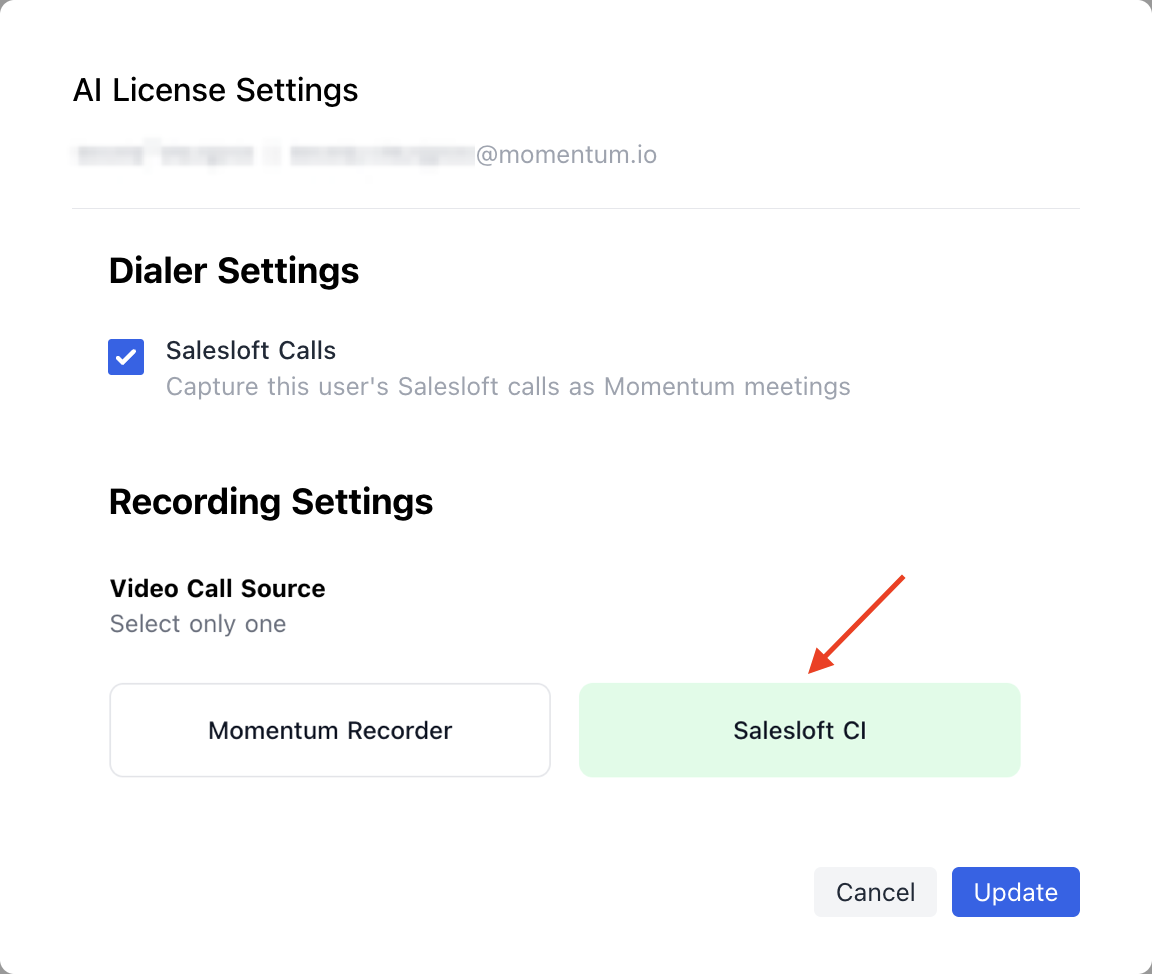Click the red arrow annotation
This screenshot has height=974, width=1152.
pyautogui.click(x=860, y=620)
